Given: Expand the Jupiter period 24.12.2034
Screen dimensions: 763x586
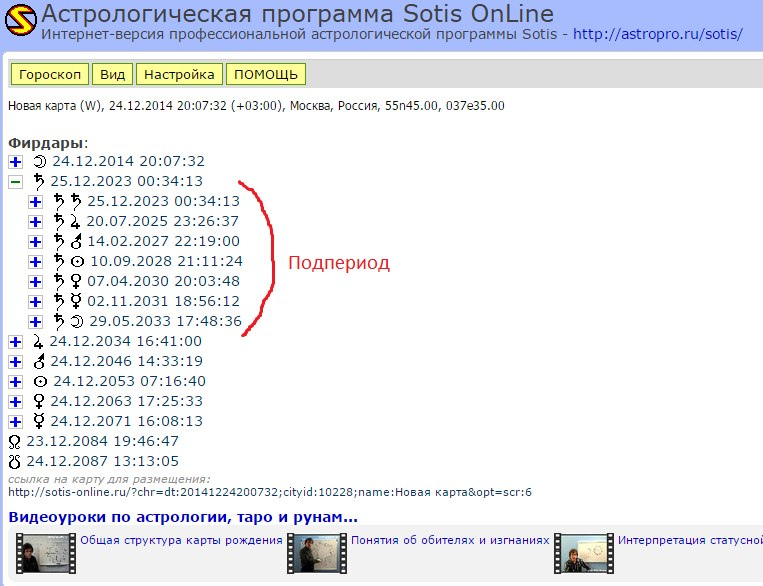Looking at the screenshot, I should coord(16,342).
